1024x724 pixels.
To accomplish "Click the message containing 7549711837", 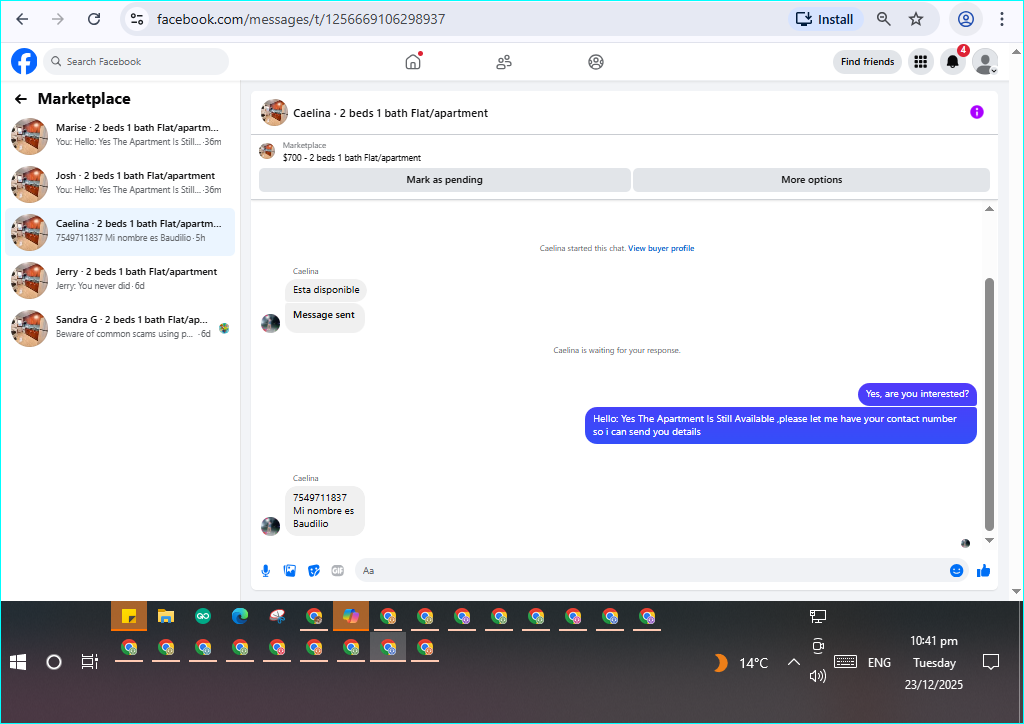I will point(325,511).
